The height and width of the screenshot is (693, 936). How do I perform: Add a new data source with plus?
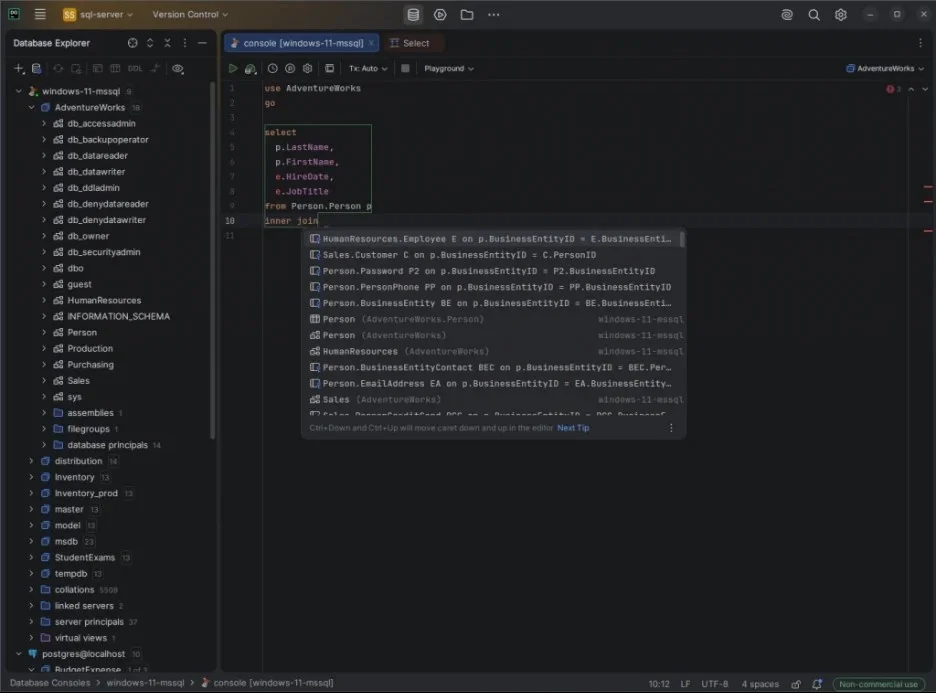[19, 69]
